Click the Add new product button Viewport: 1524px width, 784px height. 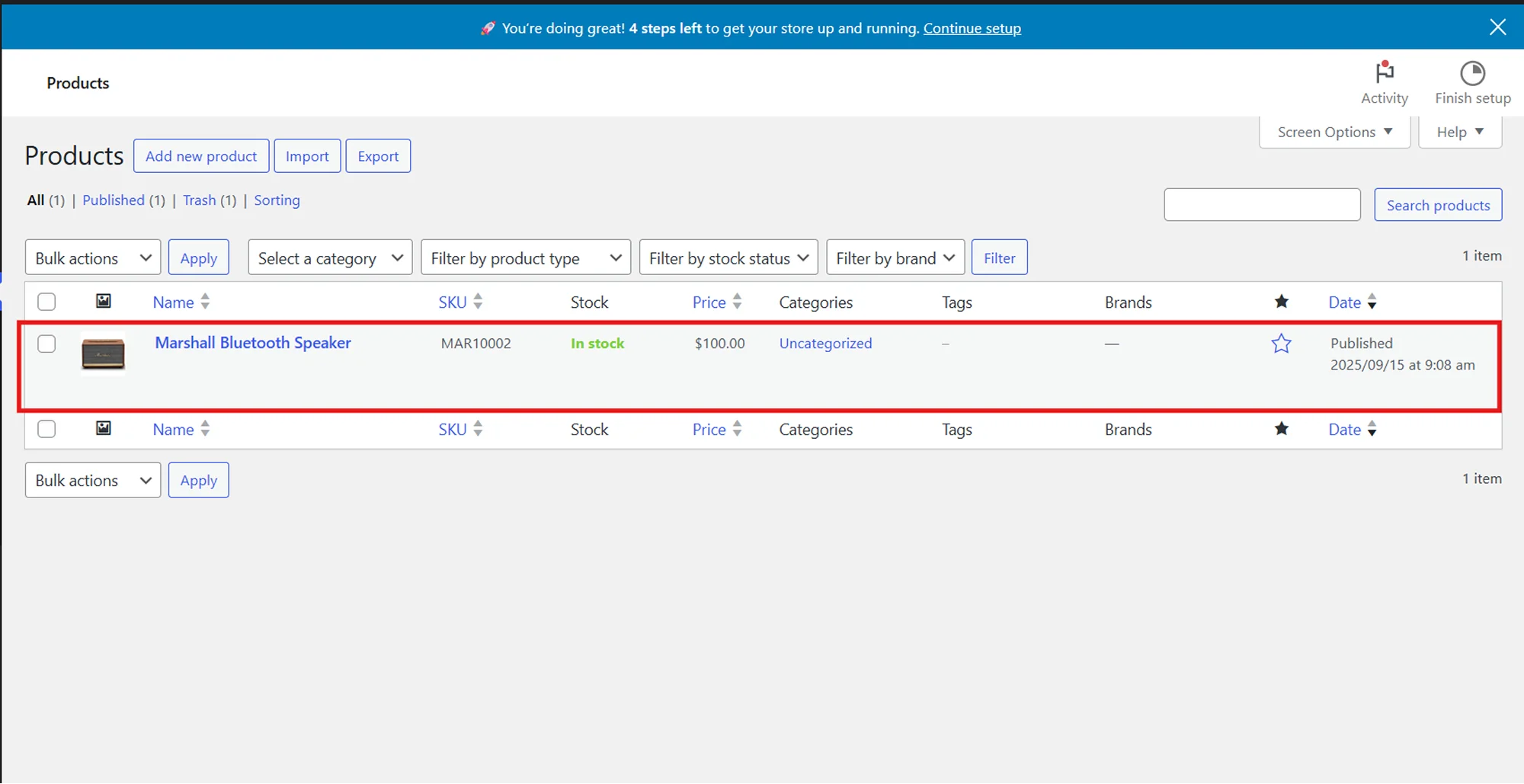pyautogui.click(x=201, y=156)
